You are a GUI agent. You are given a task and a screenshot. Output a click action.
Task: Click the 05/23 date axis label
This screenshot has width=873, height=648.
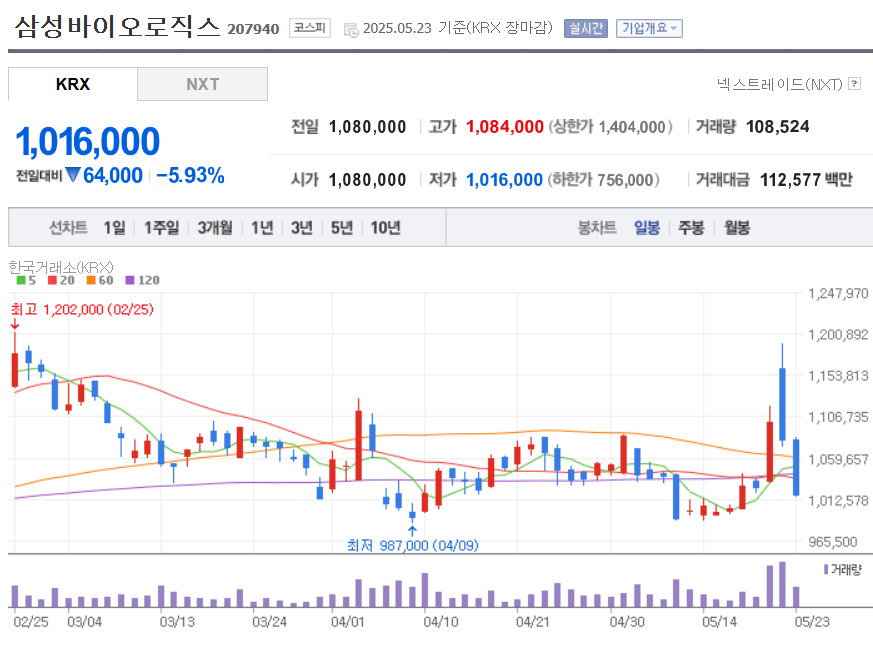(x=812, y=622)
